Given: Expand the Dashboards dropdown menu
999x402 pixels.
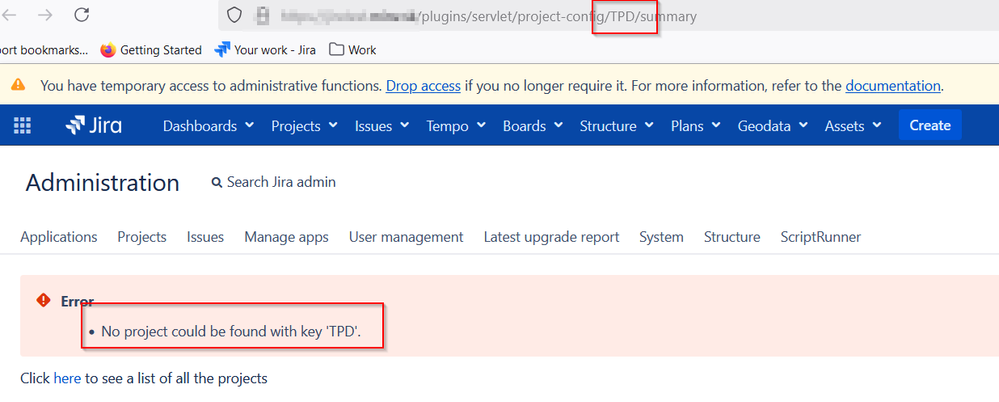Looking at the screenshot, I should pyautogui.click(x=208, y=126).
